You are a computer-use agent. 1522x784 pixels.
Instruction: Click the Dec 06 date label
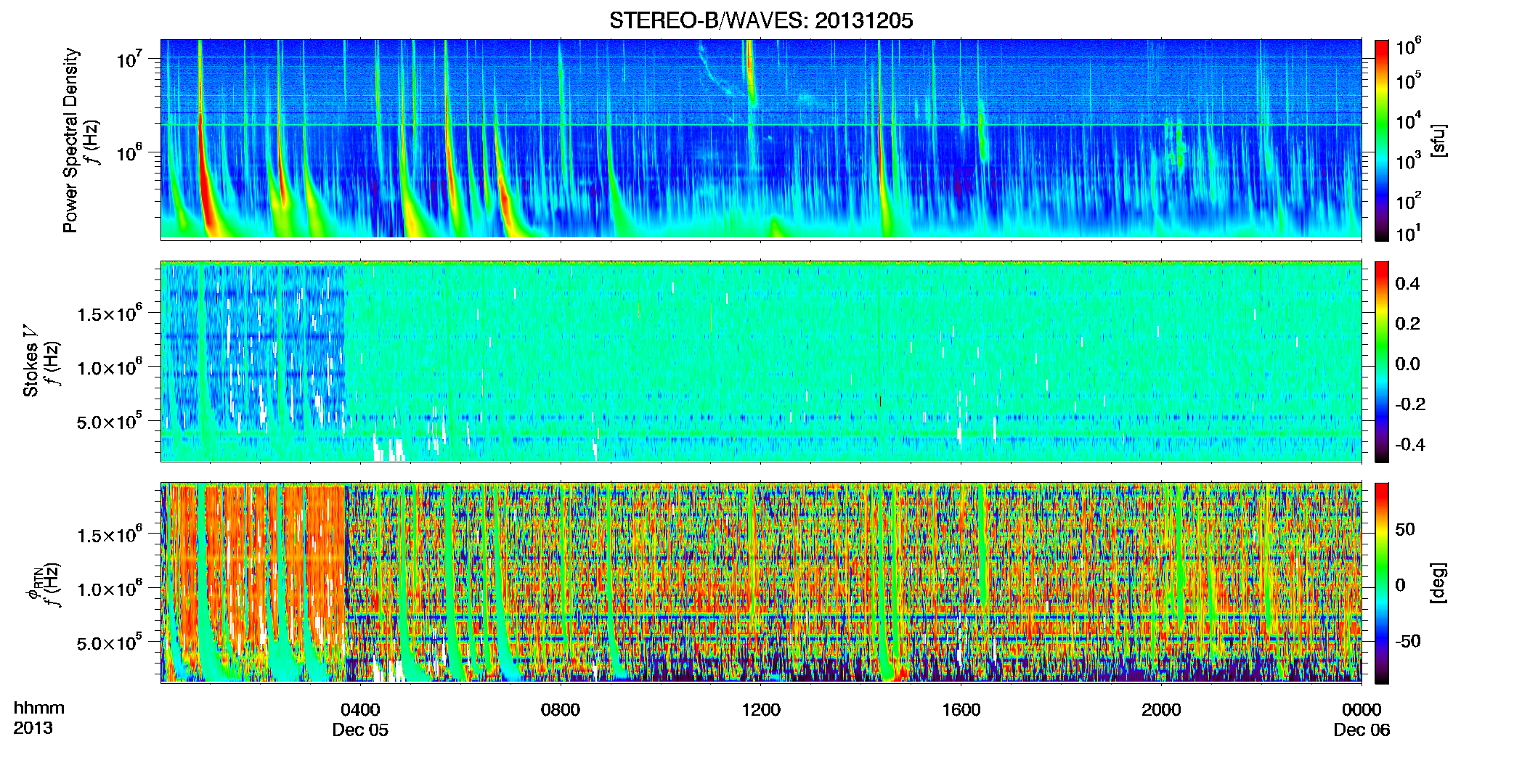(1362, 730)
